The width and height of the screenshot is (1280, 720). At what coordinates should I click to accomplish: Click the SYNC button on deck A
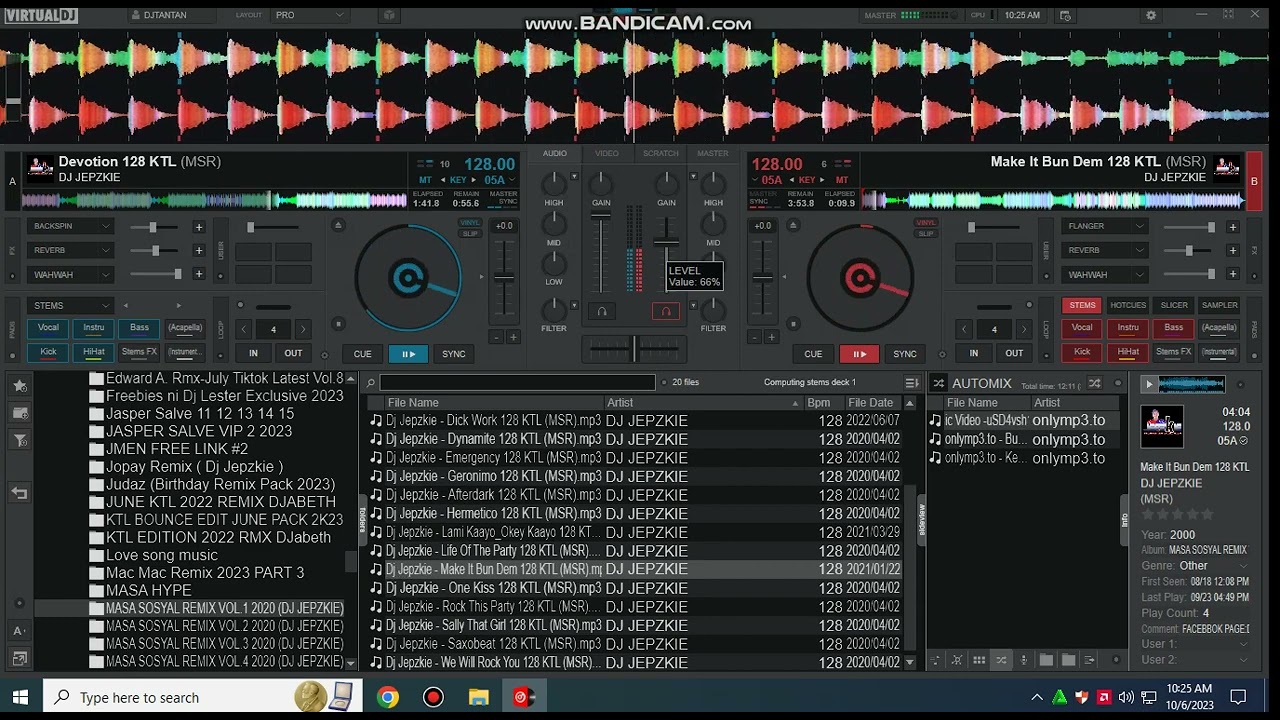tap(454, 354)
